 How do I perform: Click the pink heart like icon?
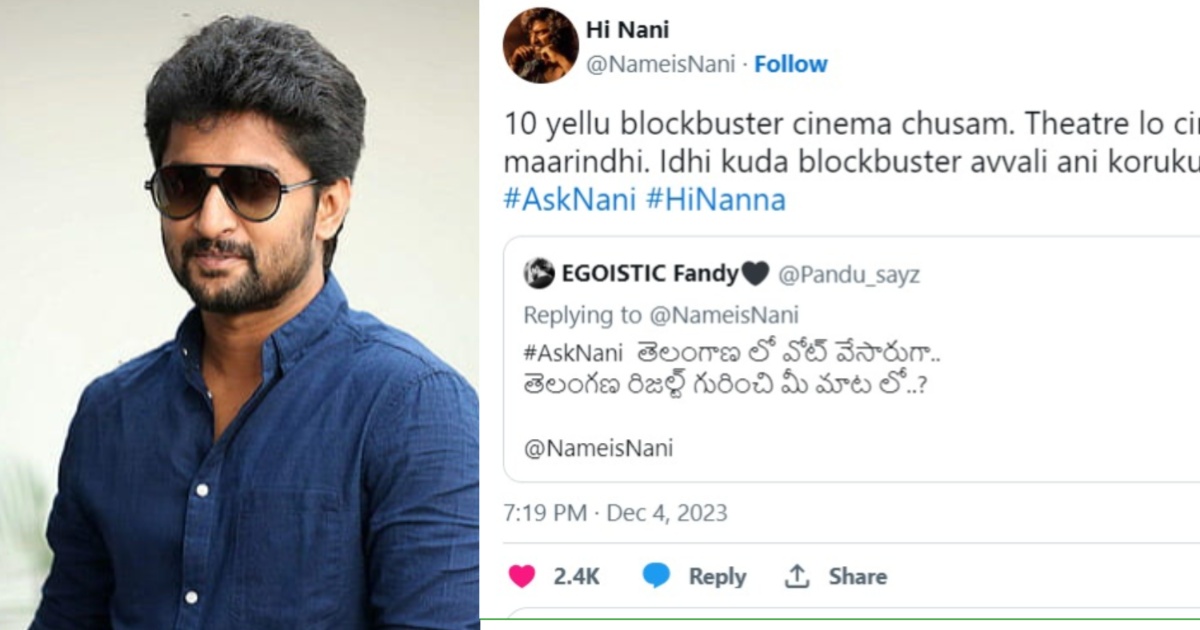tap(521, 576)
